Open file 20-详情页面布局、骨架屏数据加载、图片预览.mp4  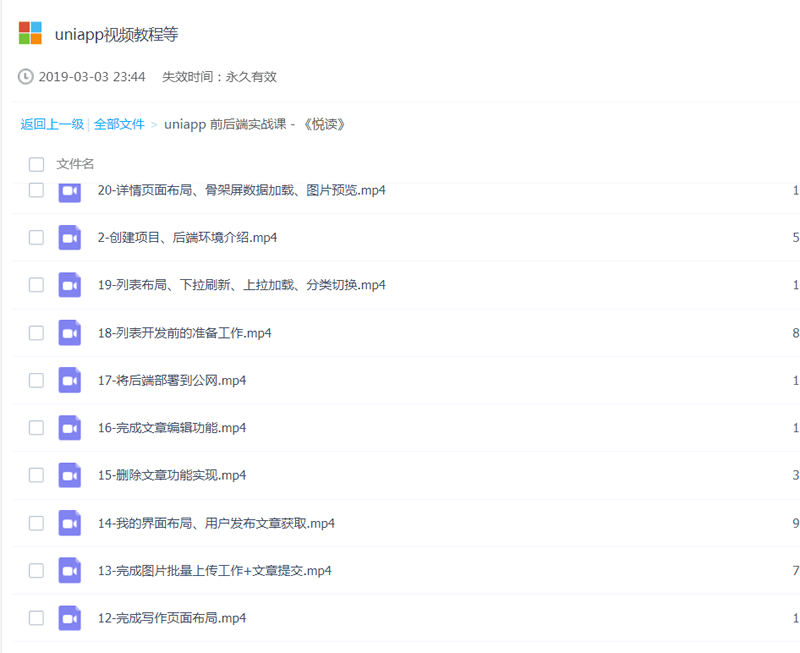point(241,190)
